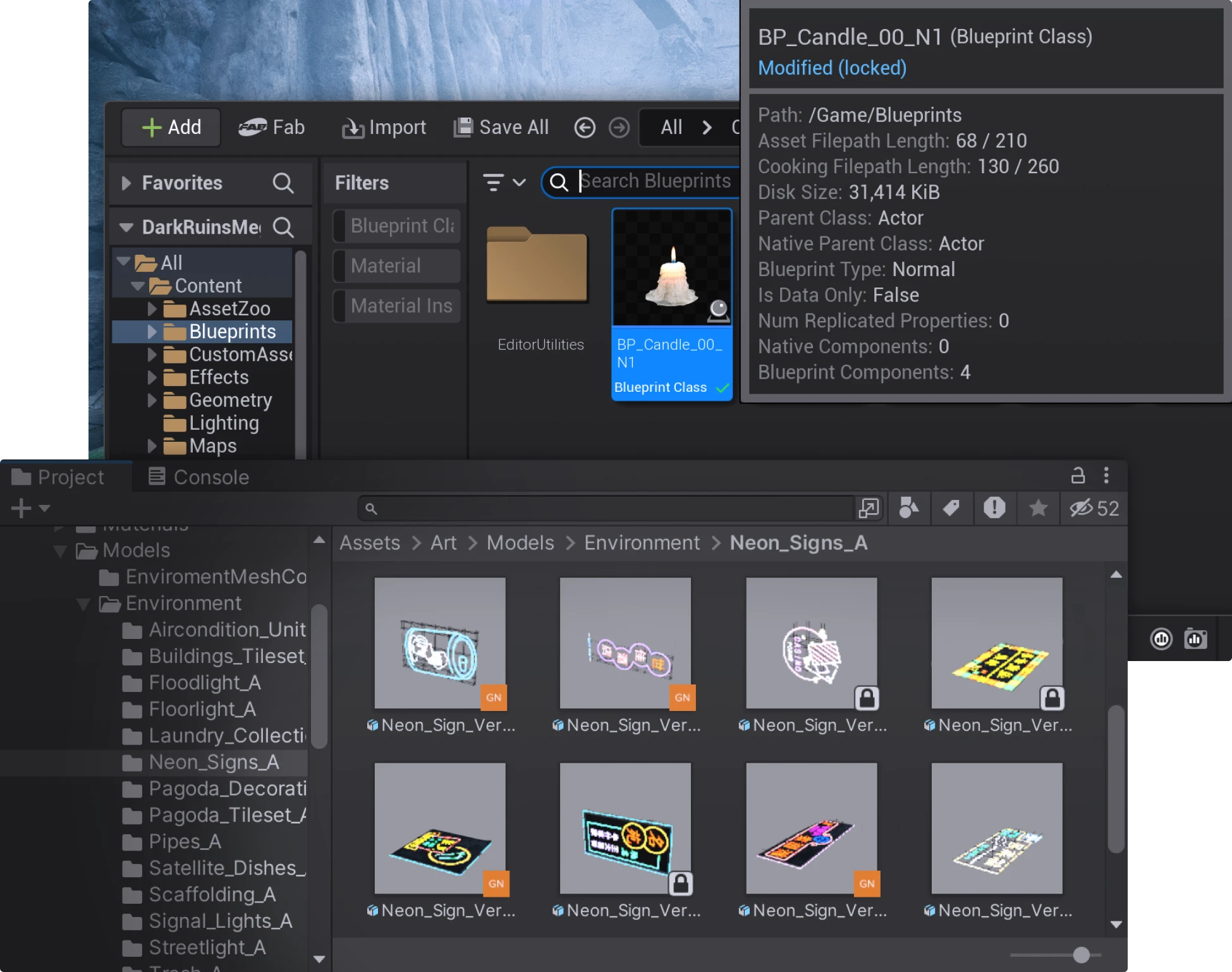Viewport: 1232px width, 972px height.
Task: Open the Fab marketplace
Action: tap(272, 127)
